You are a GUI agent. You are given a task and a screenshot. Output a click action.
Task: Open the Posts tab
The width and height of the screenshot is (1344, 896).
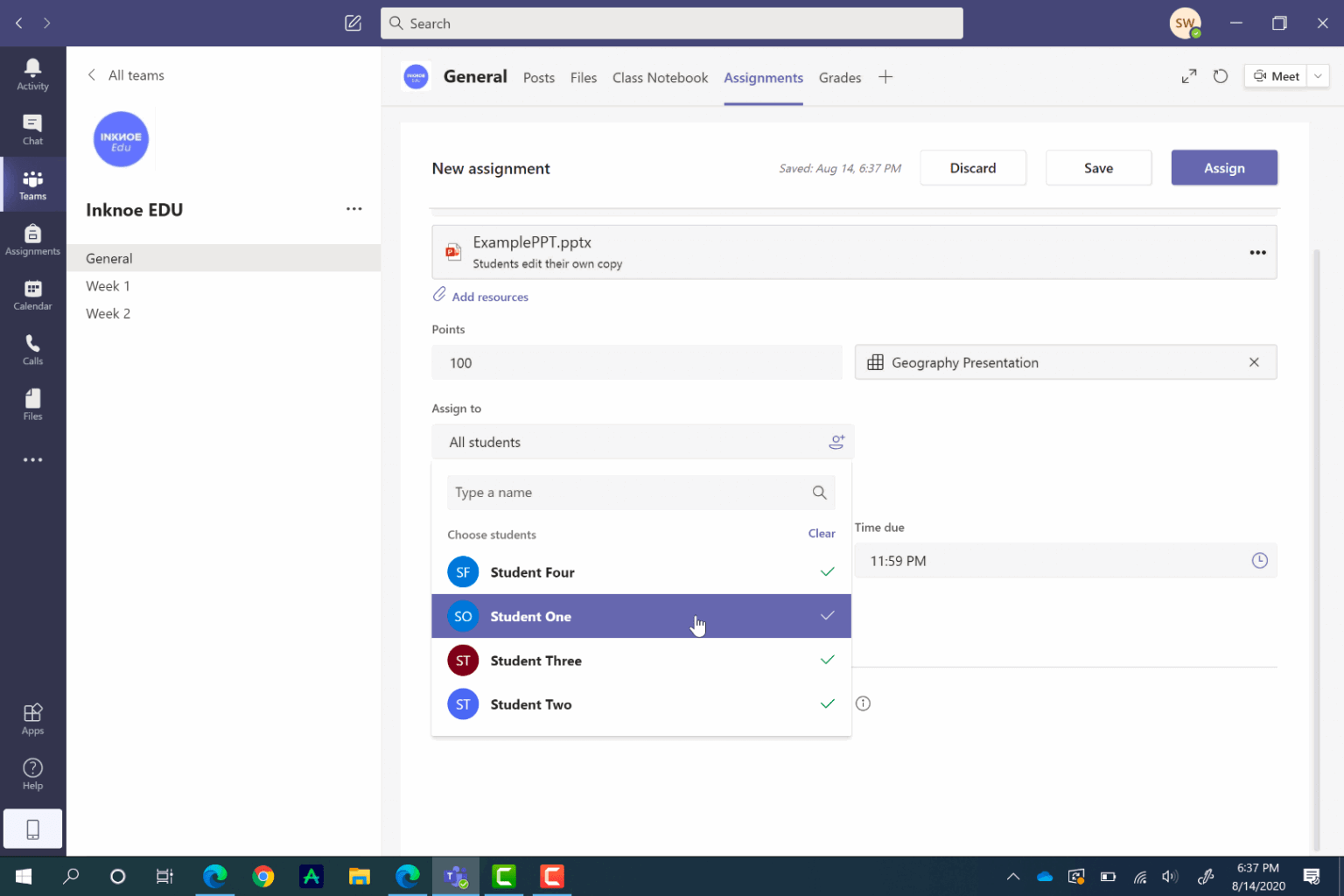tap(538, 78)
